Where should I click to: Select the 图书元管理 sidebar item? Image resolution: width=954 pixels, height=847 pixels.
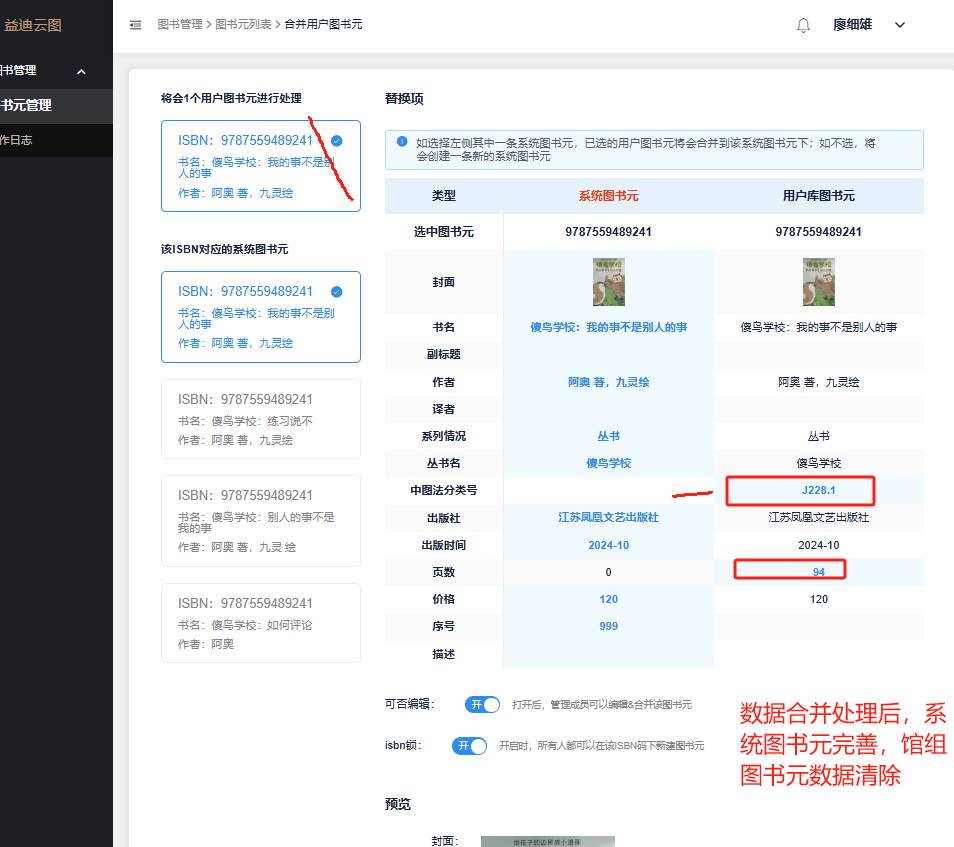coord(26,105)
